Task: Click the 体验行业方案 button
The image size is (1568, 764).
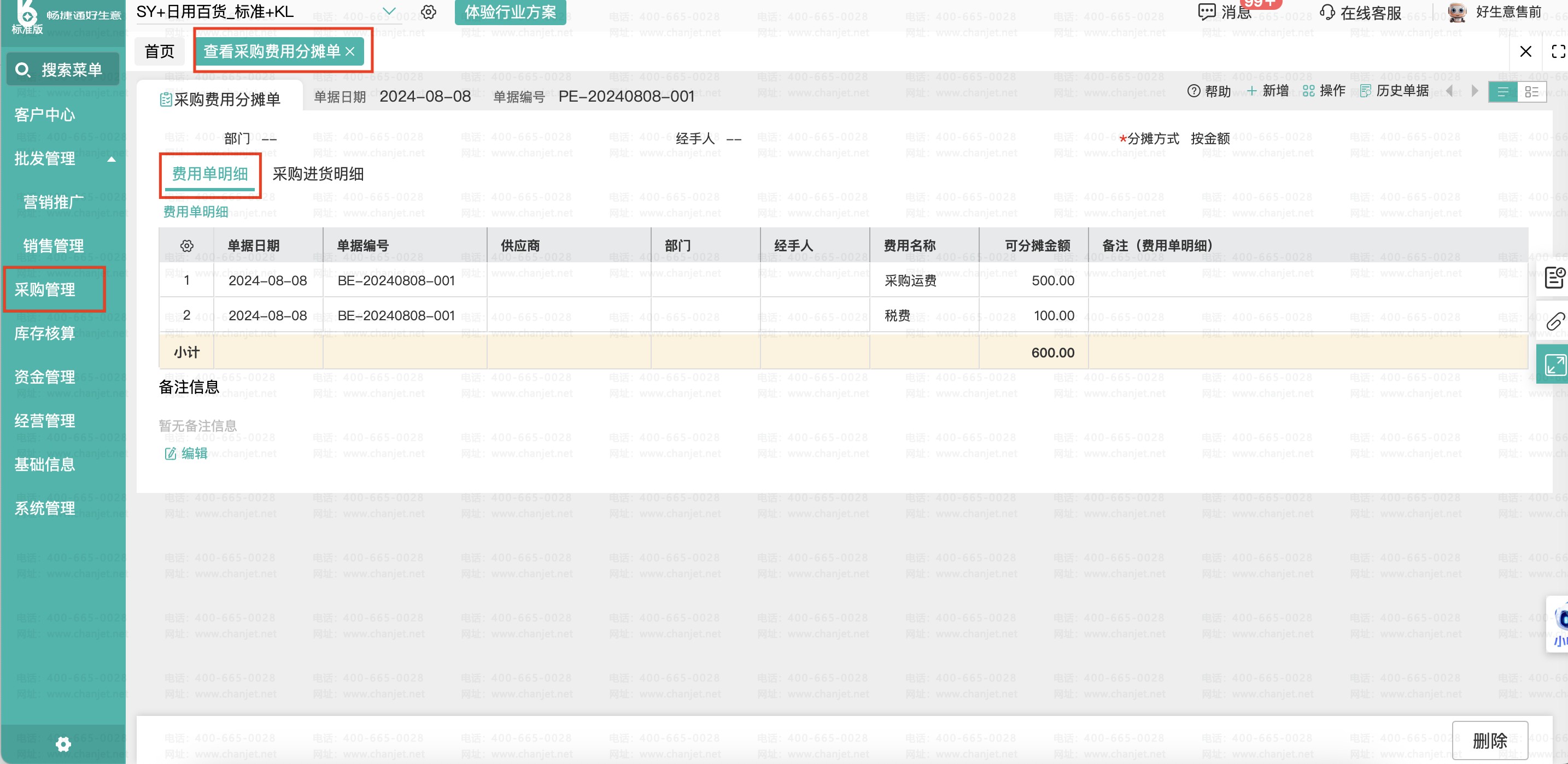Action: (x=510, y=12)
